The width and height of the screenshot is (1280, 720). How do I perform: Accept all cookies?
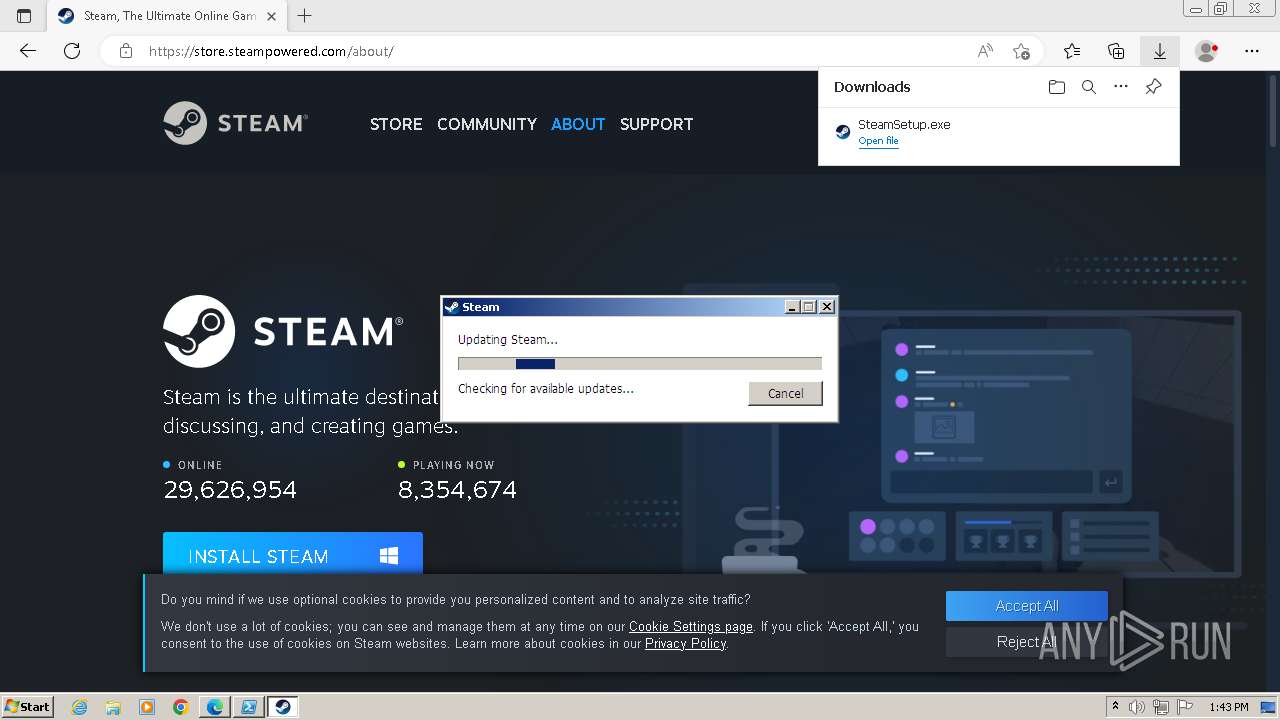tap(1026, 606)
